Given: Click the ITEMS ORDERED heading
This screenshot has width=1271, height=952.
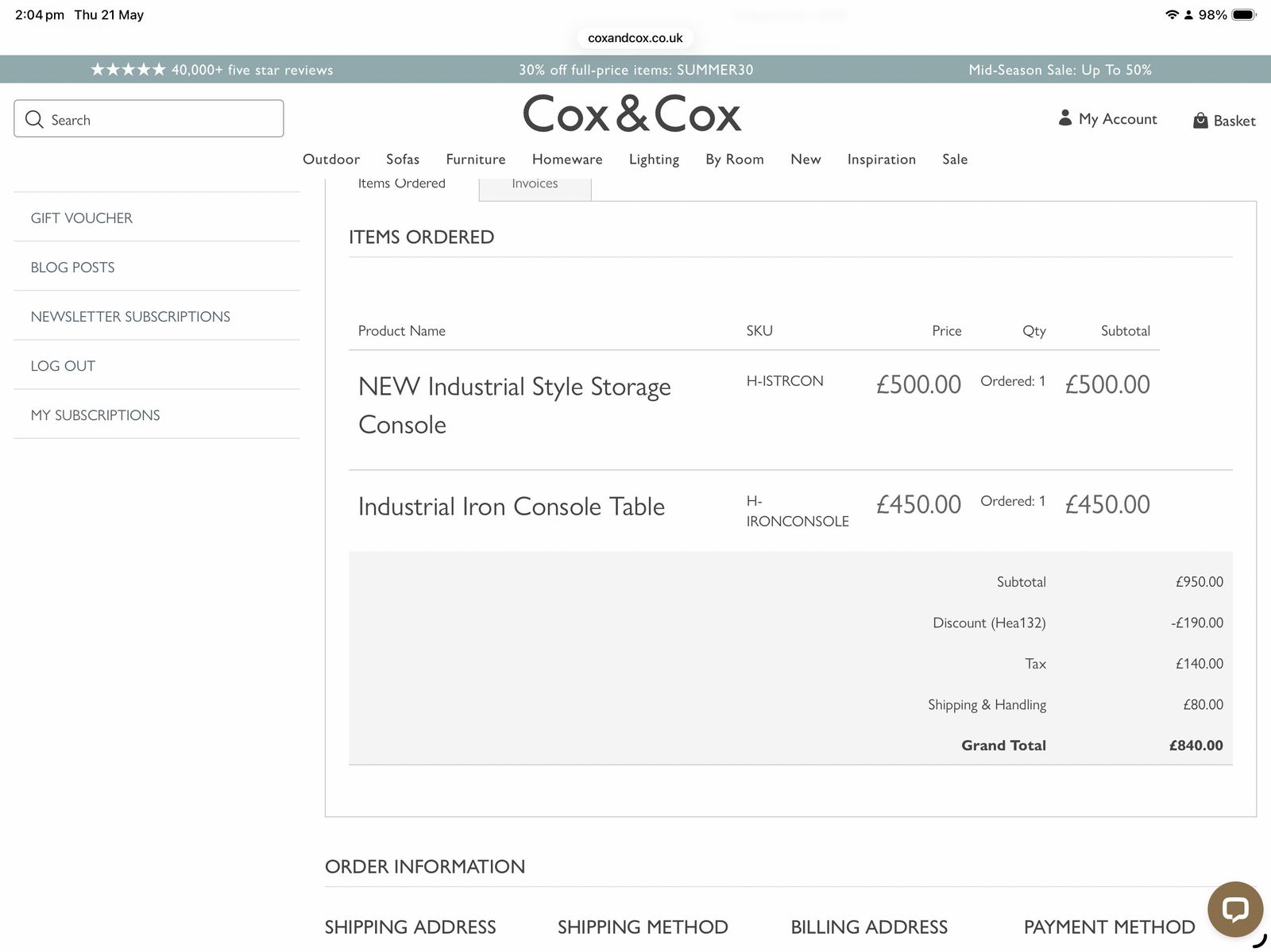Looking at the screenshot, I should coord(421,237).
